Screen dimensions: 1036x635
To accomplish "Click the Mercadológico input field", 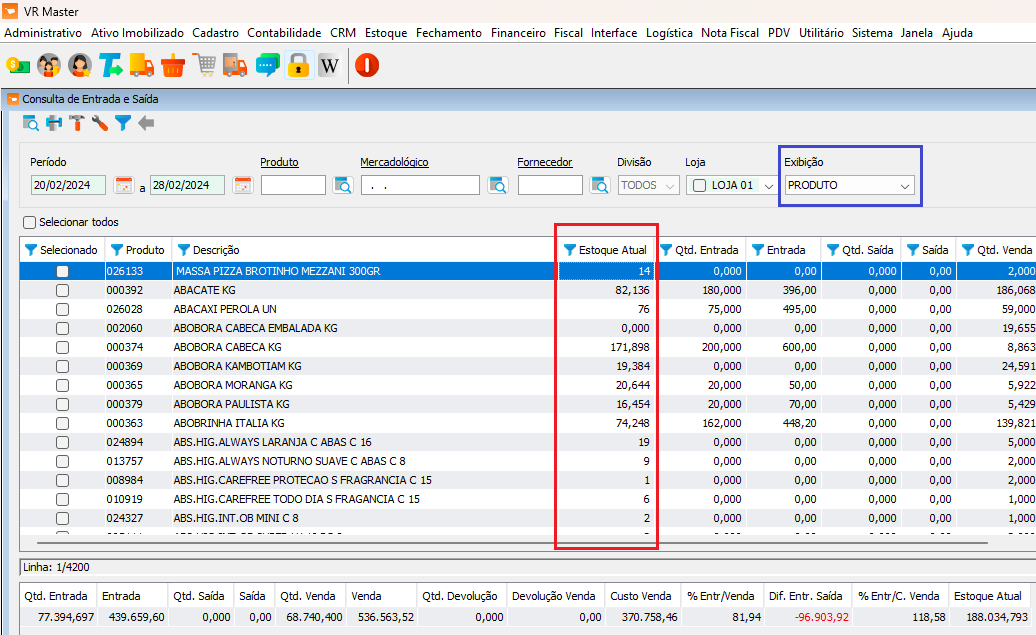I will 420,185.
